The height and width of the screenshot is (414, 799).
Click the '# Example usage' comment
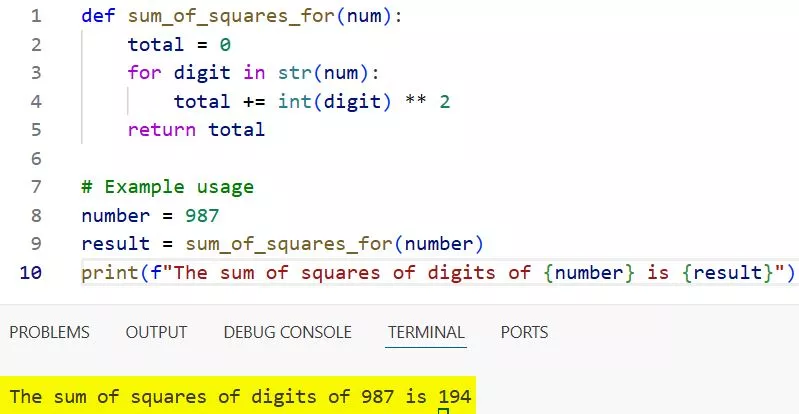pyautogui.click(x=167, y=187)
